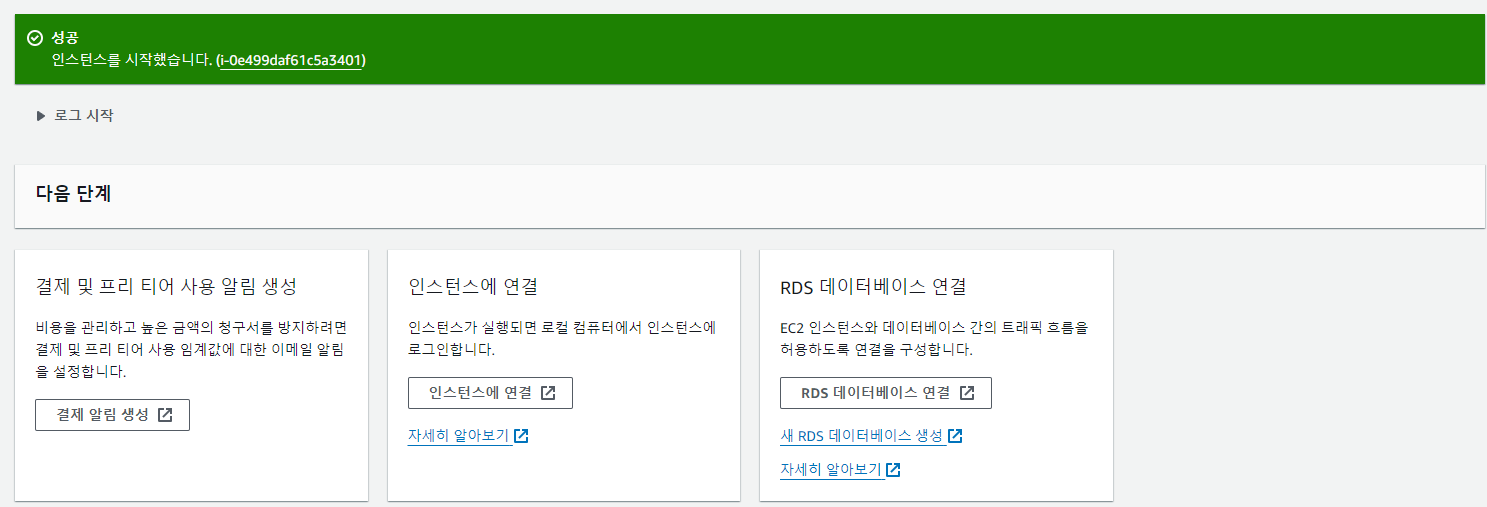
Task: Click the description starting EC2 인스턴스와 데이터베이스
Action: (x=934, y=338)
